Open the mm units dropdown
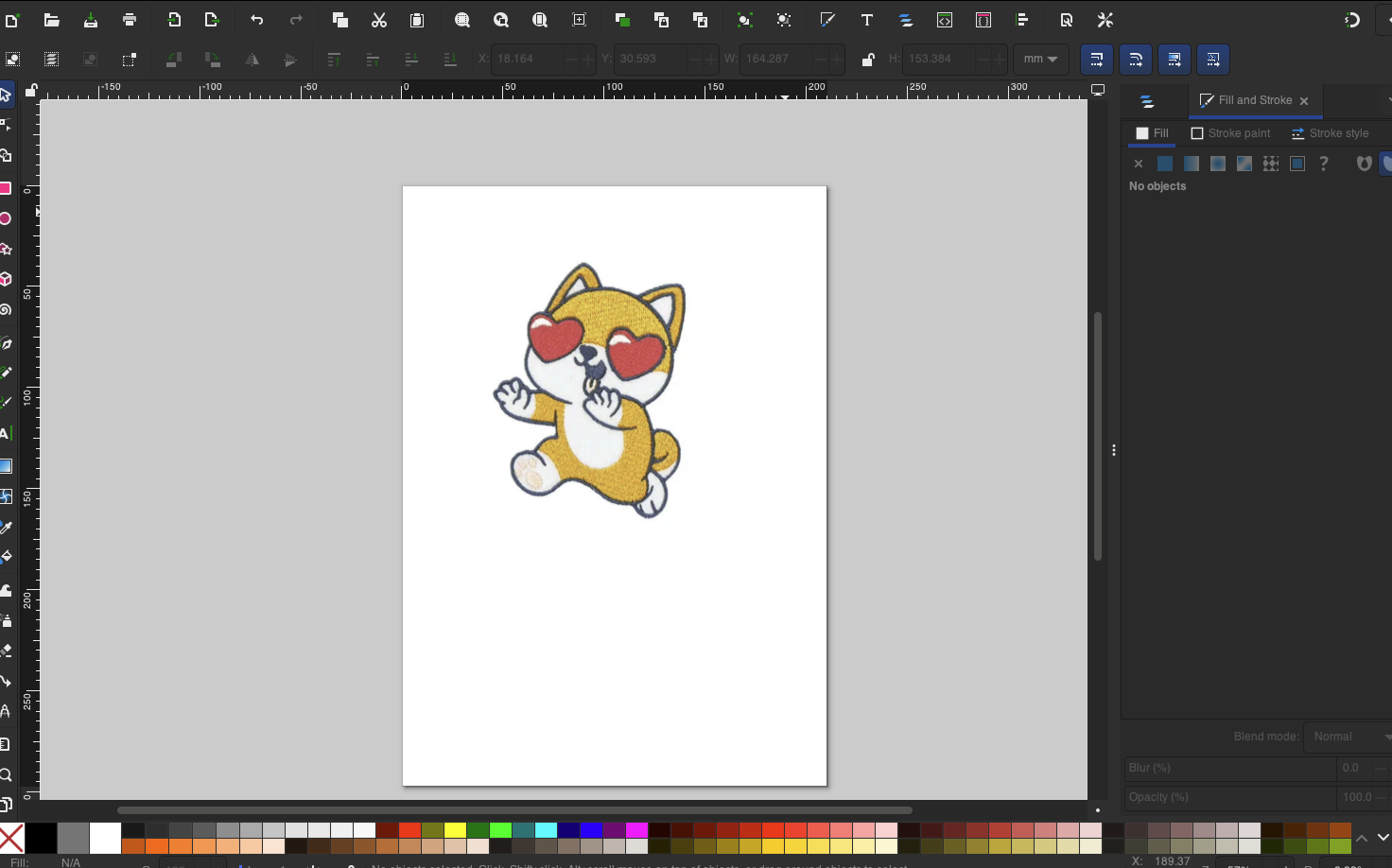Image resolution: width=1392 pixels, height=868 pixels. (1040, 59)
